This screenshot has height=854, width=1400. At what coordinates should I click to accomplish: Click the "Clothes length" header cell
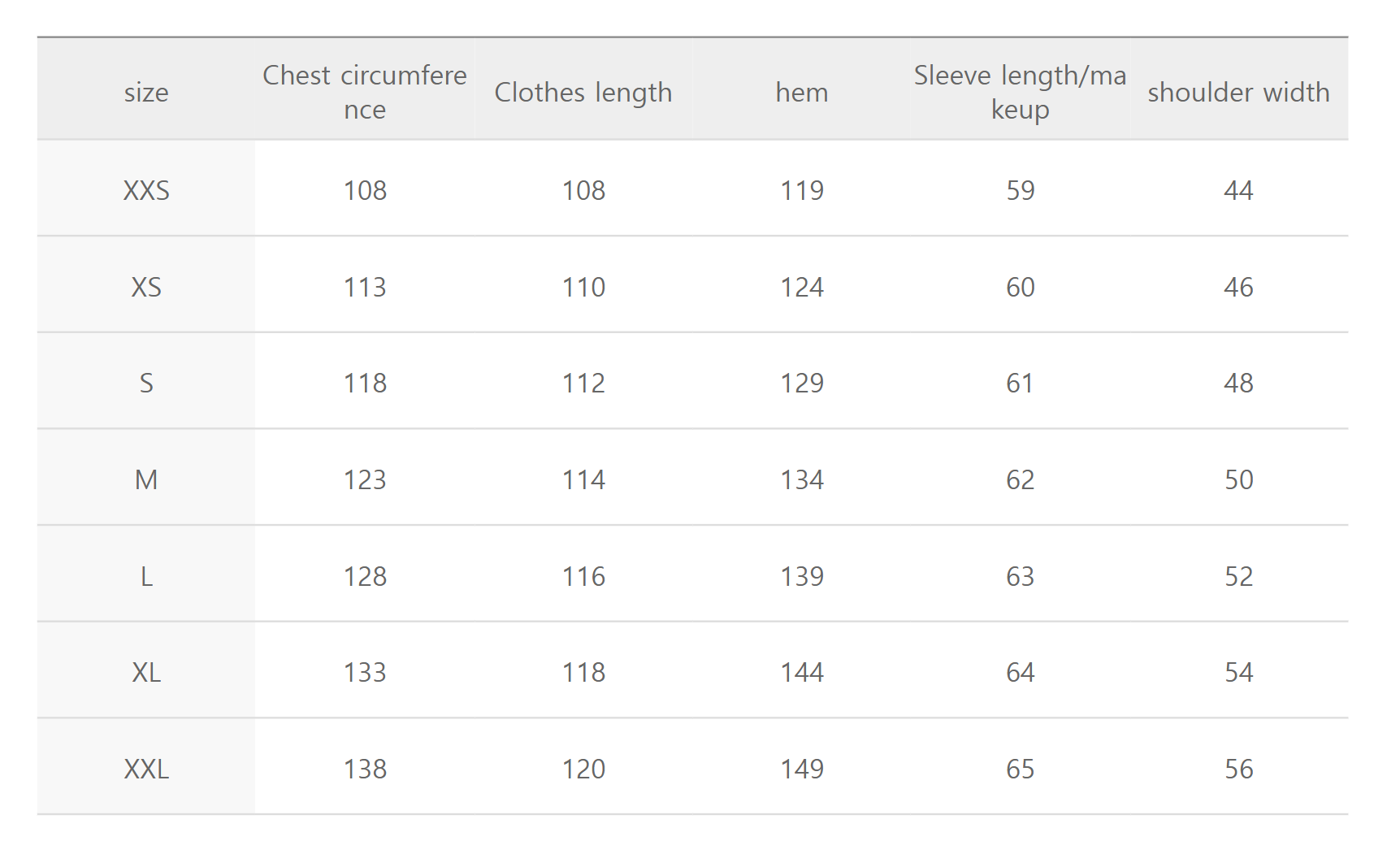[583, 93]
